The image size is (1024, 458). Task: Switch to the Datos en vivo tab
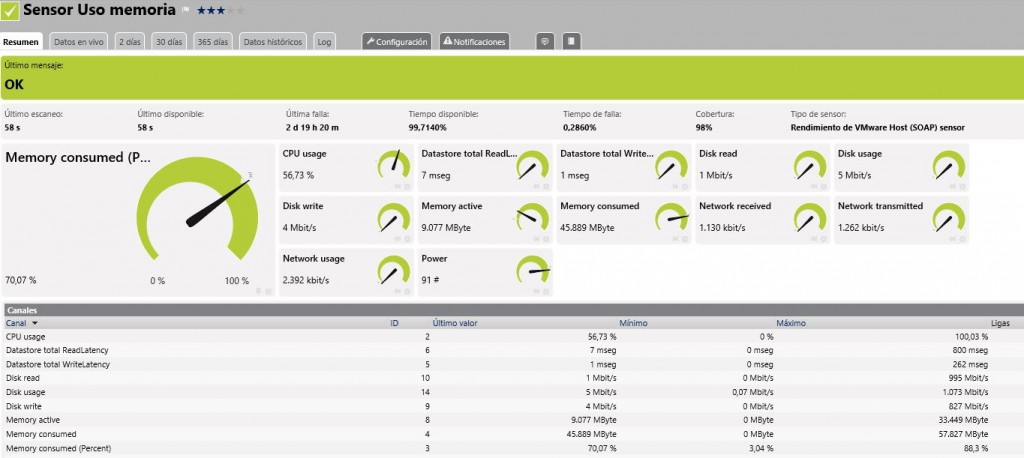tap(78, 42)
